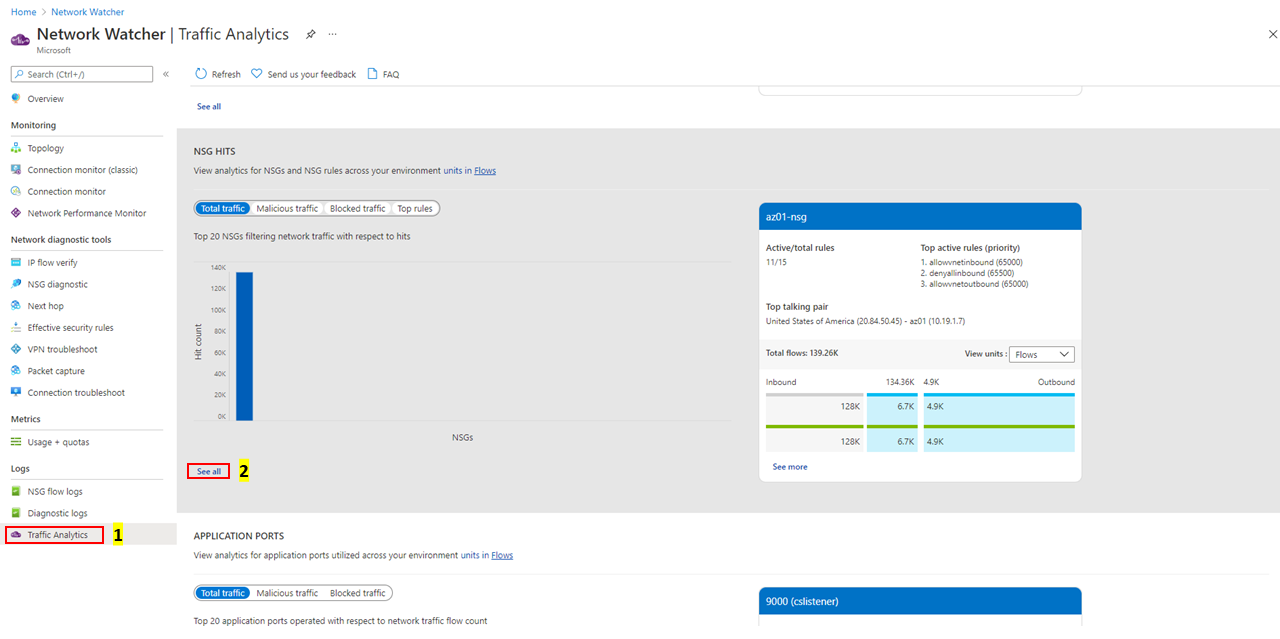Click the Usage + quotas icon

pos(16,442)
